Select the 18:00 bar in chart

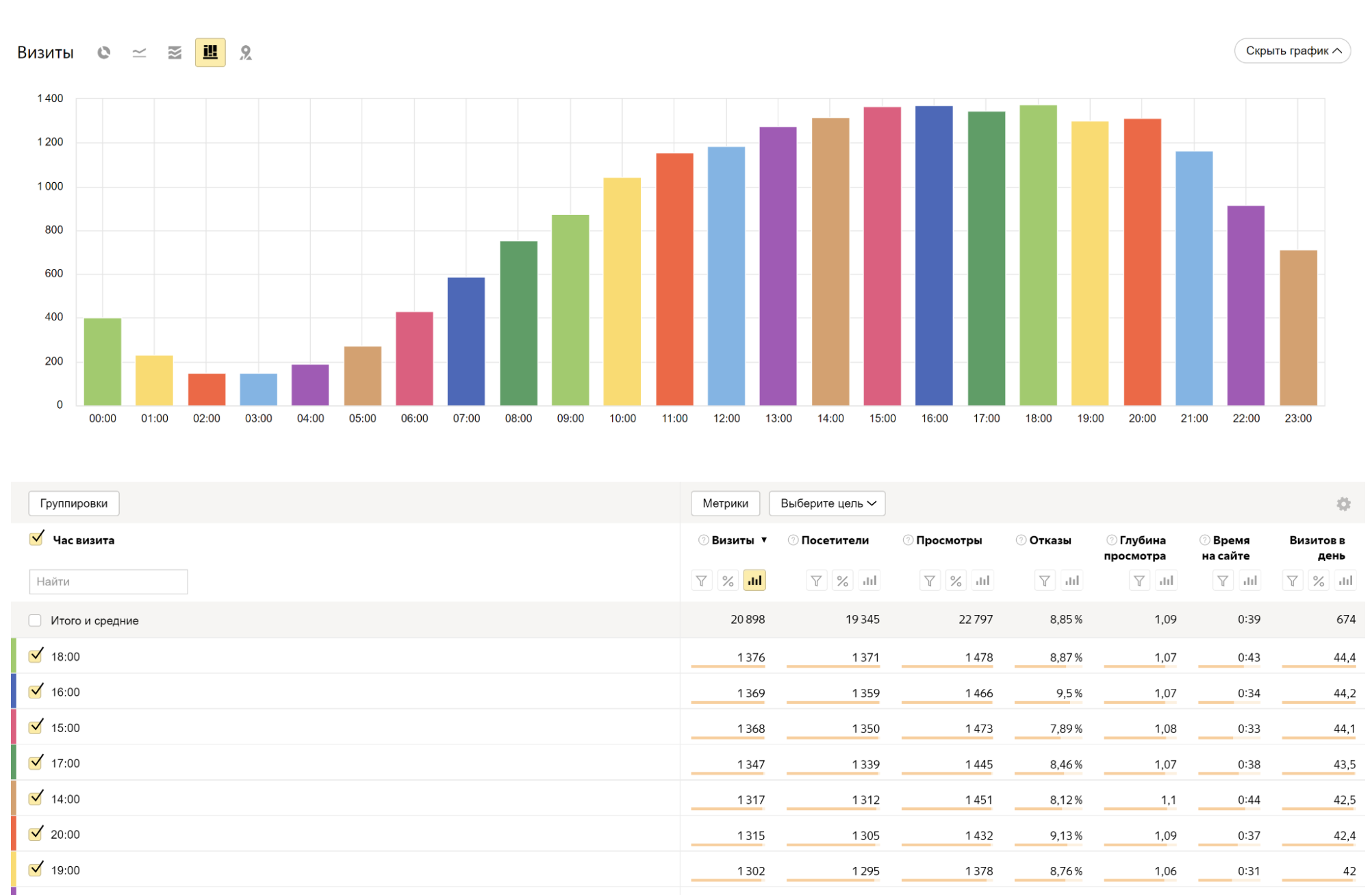pos(1038,255)
